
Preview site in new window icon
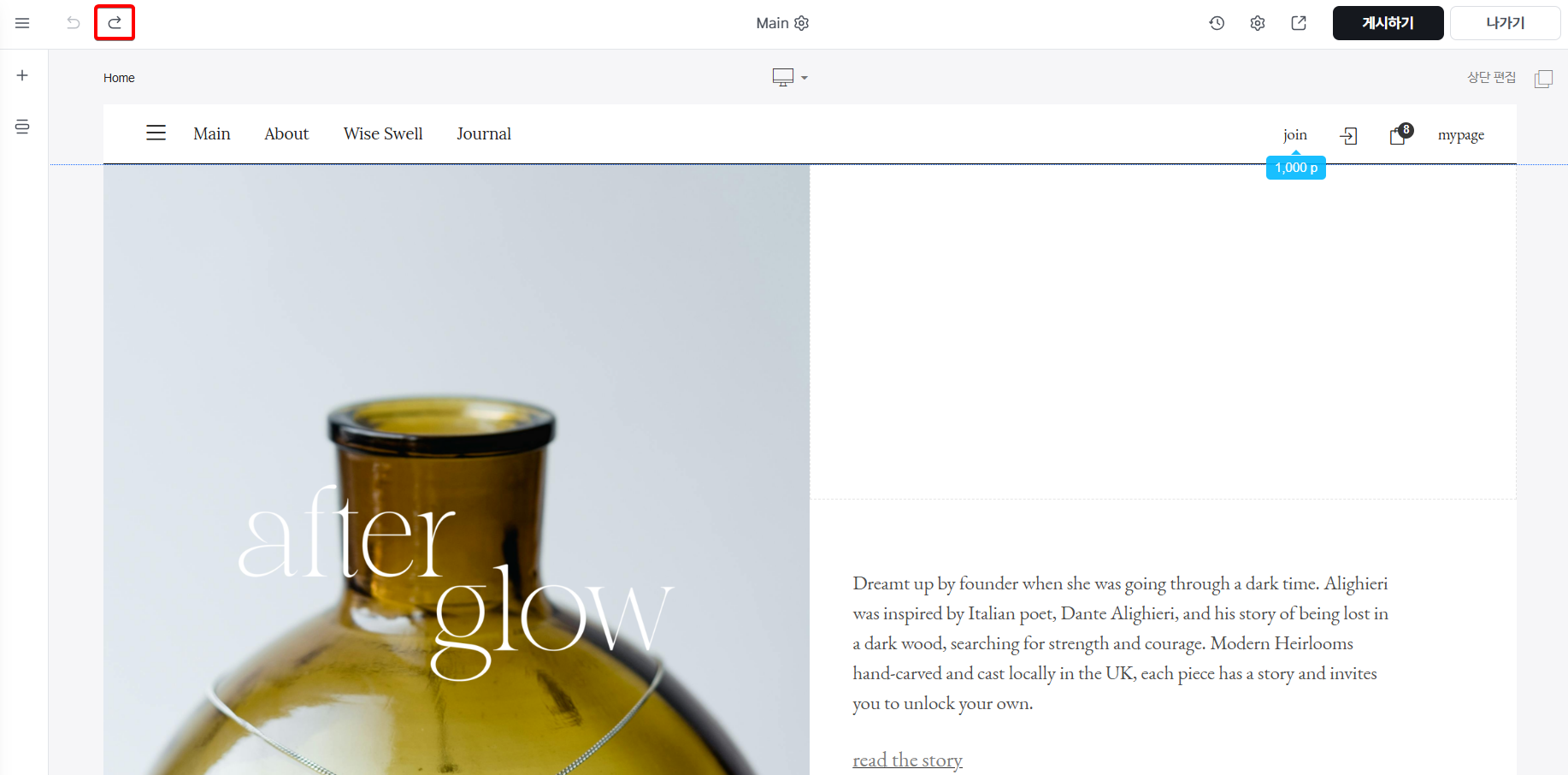[1299, 23]
